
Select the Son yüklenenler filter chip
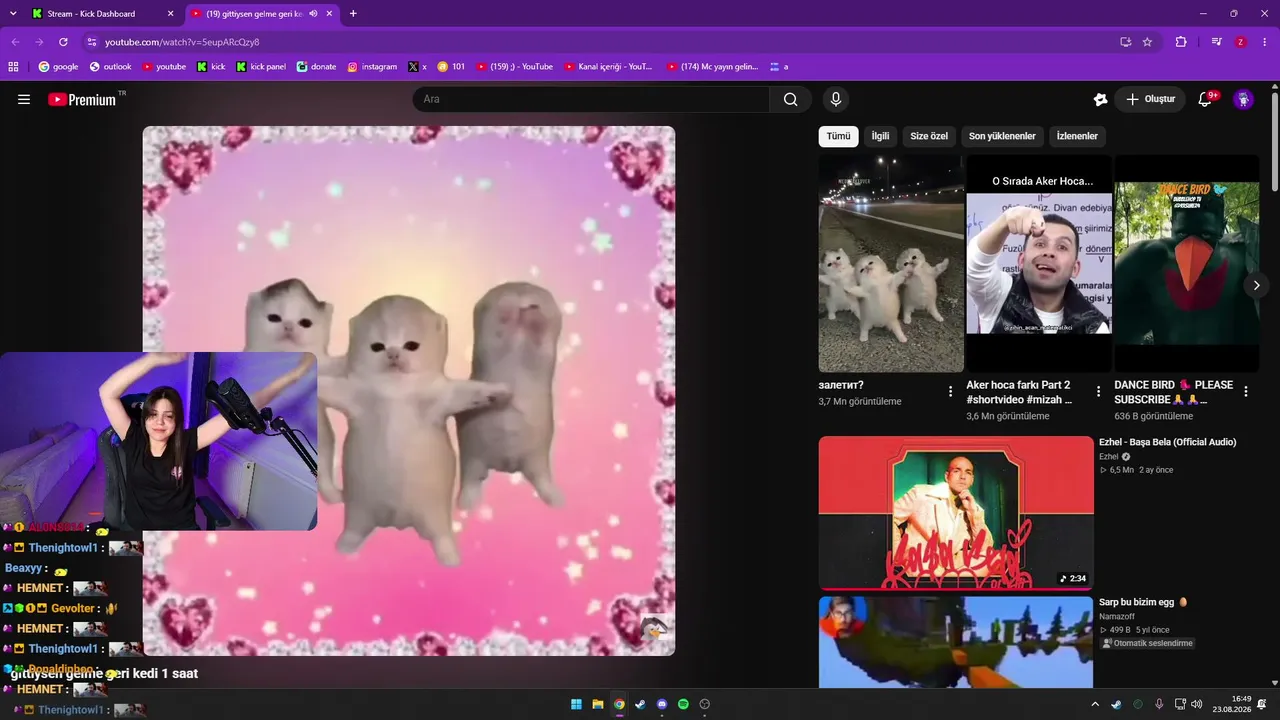point(1002,136)
